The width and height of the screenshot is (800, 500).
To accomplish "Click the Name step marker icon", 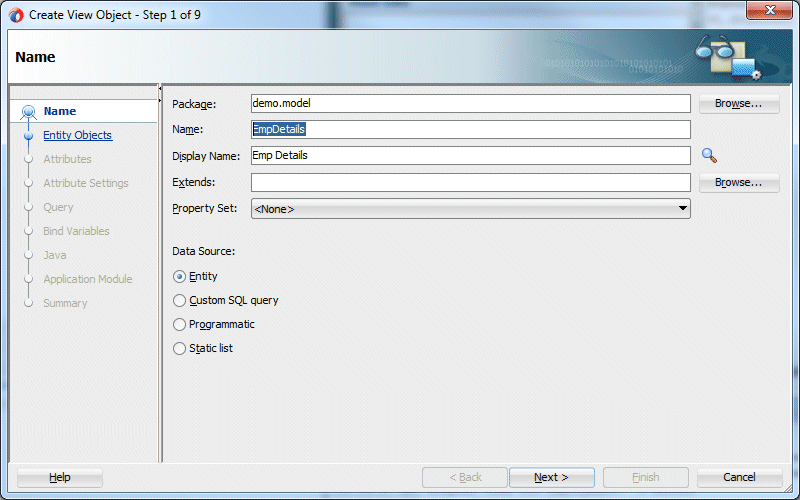I will point(29,111).
